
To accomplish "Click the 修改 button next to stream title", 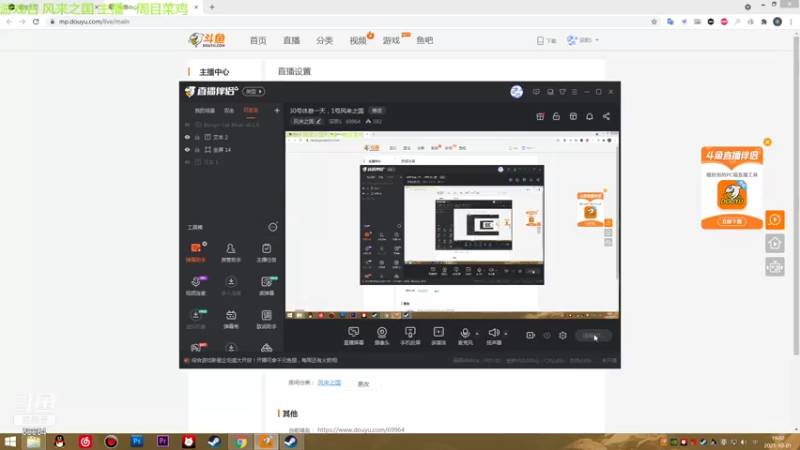I will 377,111.
